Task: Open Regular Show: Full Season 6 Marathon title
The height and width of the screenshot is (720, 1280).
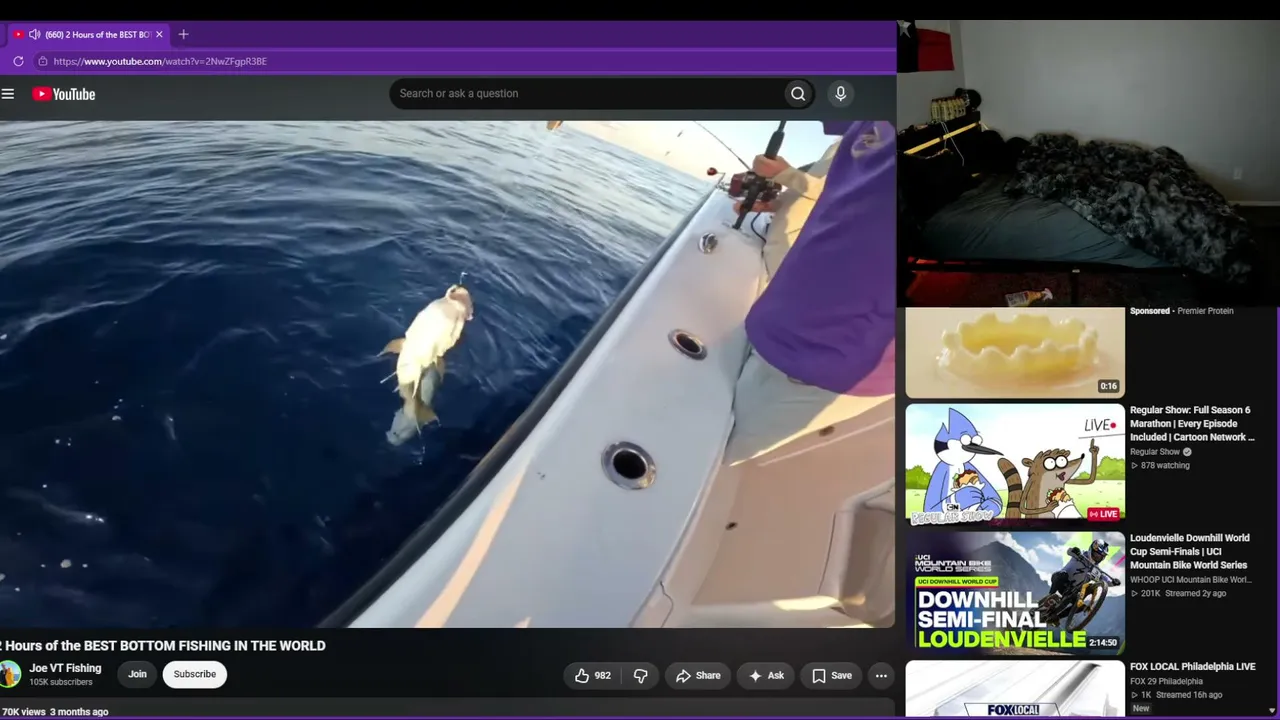Action: (x=1191, y=424)
